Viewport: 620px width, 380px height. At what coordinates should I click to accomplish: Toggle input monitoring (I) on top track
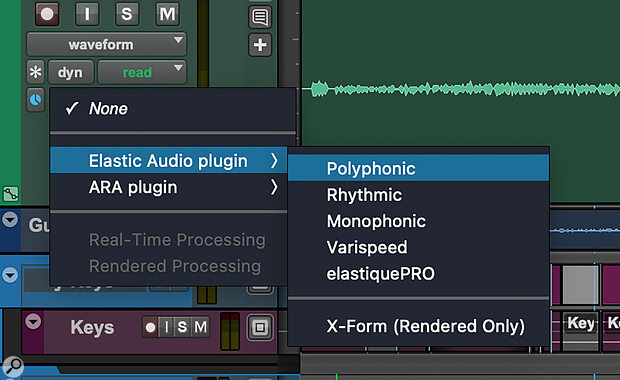(87, 14)
